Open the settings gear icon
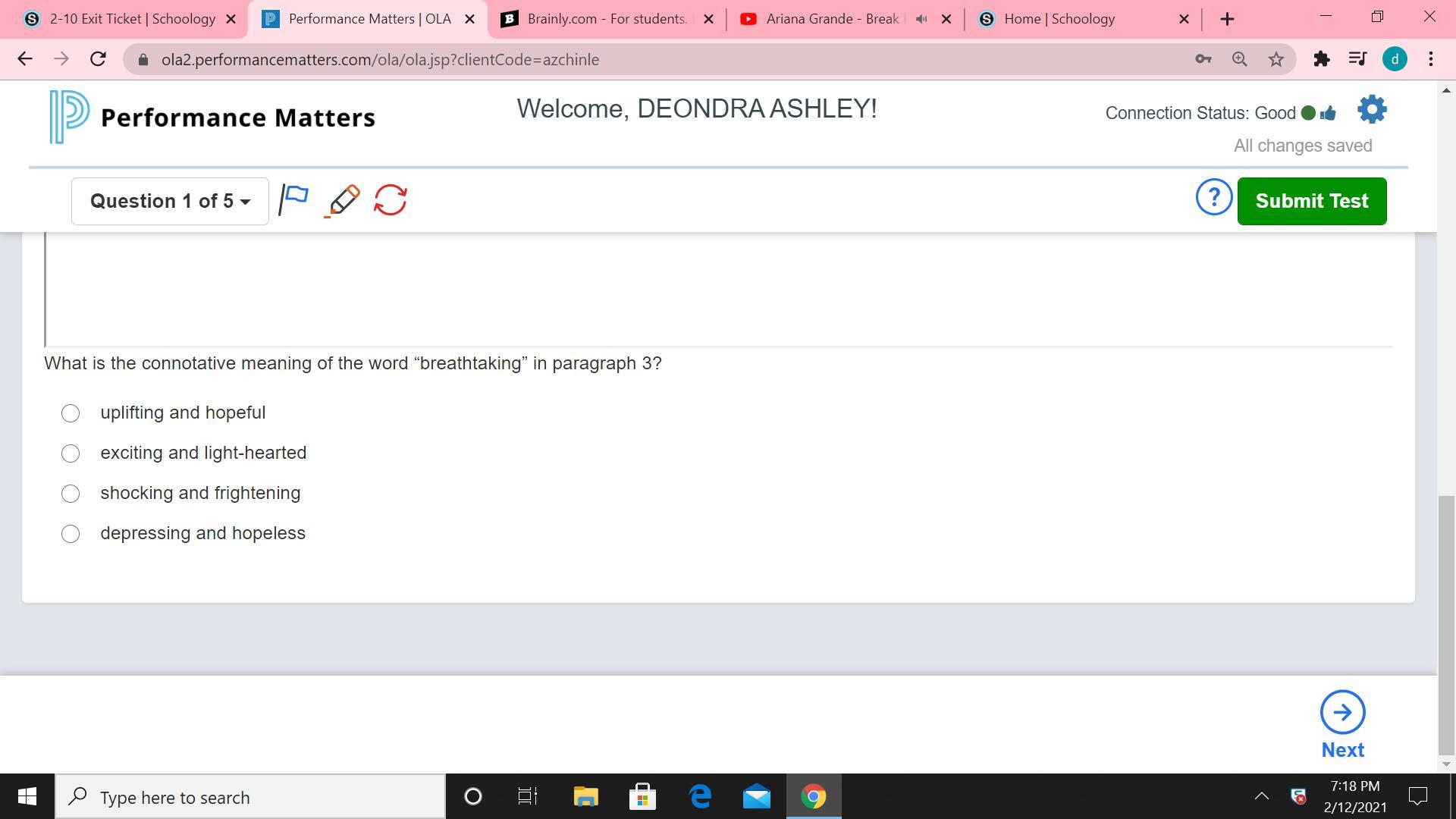Image resolution: width=1456 pixels, height=819 pixels. pyautogui.click(x=1372, y=111)
